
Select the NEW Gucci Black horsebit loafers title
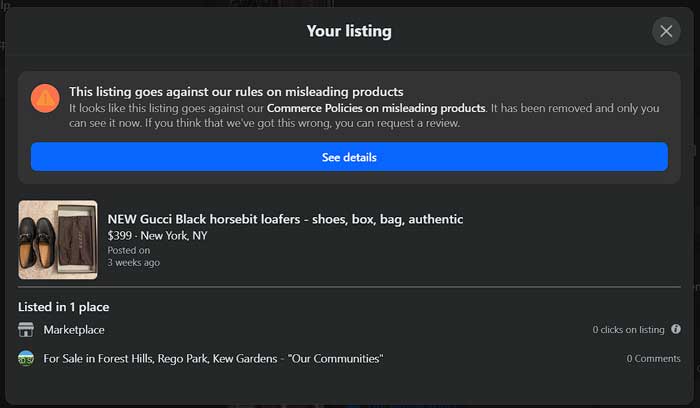285,219
